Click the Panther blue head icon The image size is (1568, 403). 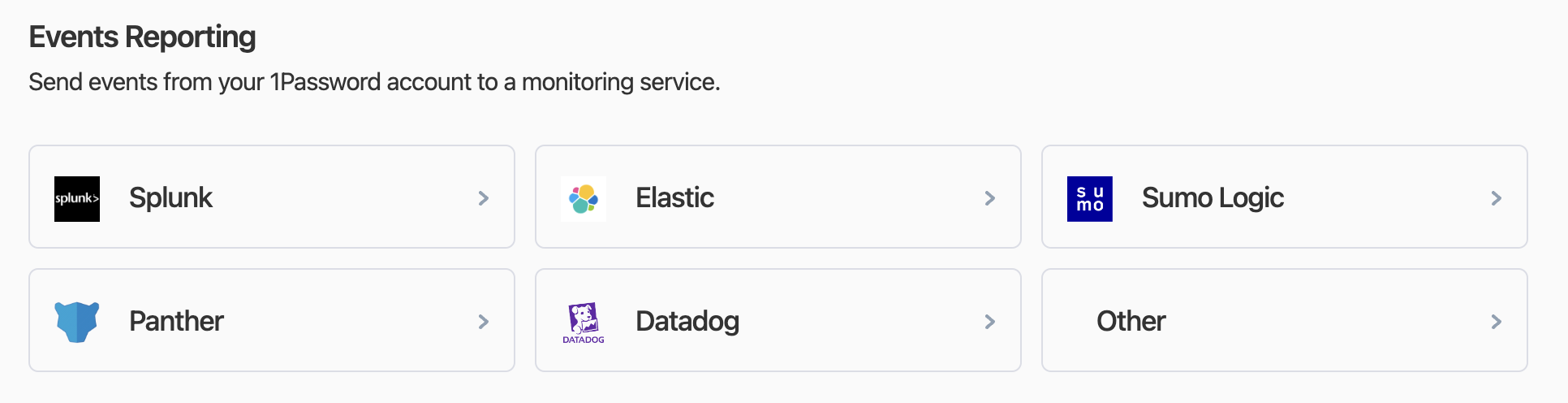(x=77, y=322)
